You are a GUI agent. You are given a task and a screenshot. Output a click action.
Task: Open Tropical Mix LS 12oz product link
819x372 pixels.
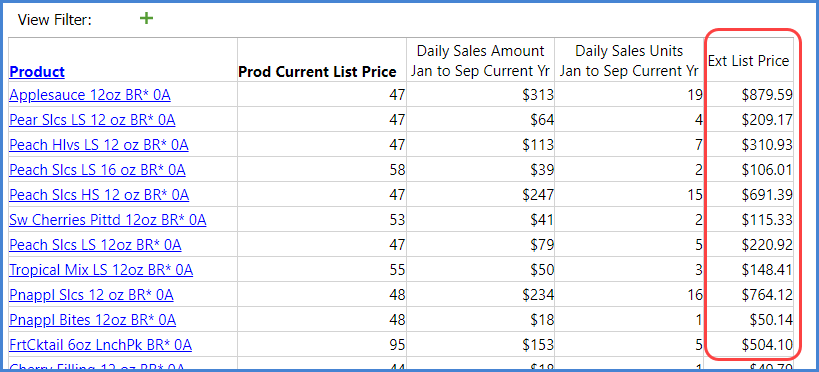(101, 270)
